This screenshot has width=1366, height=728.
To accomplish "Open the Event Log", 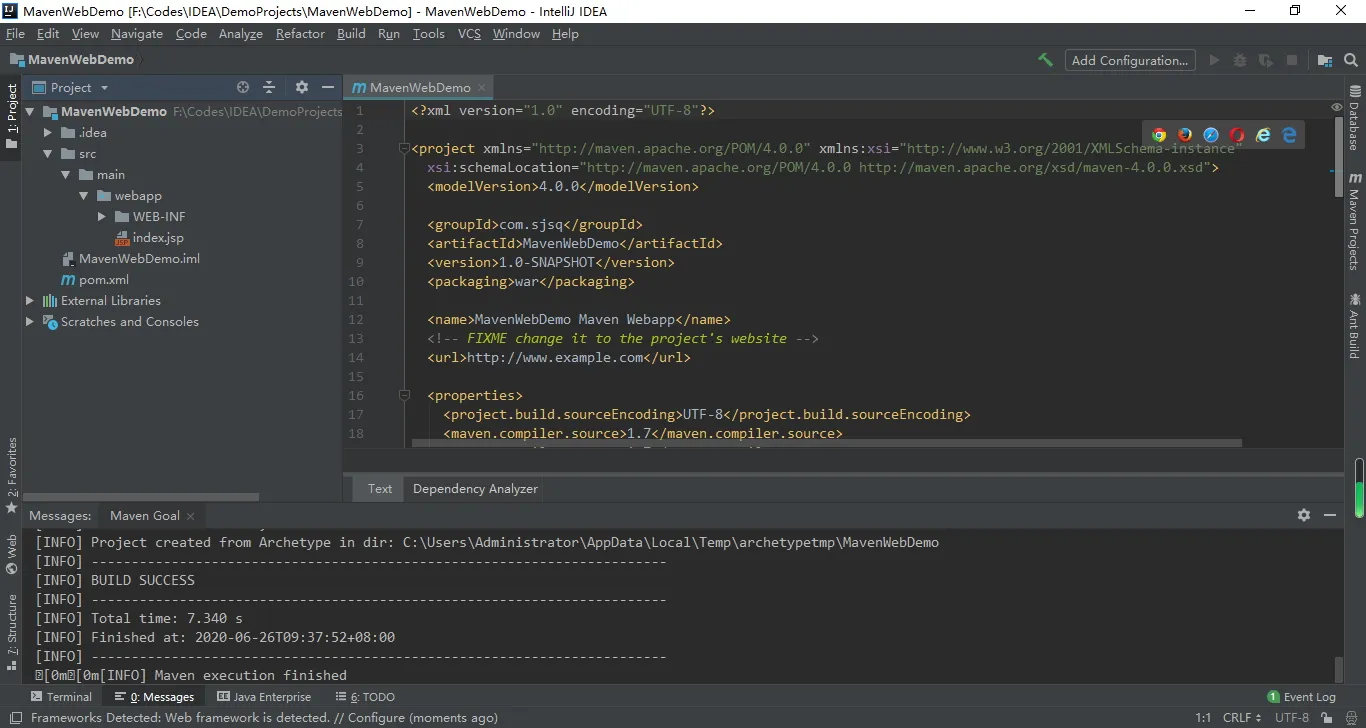I will tap(1301, 697).
